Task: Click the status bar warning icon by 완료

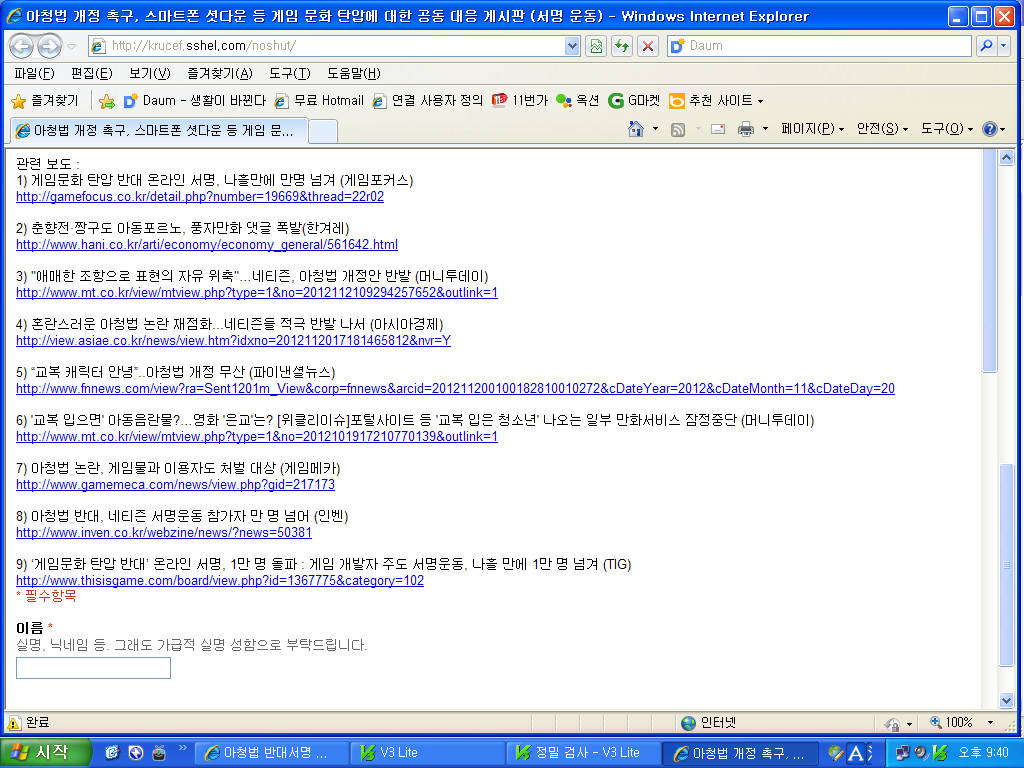Action: tap(14, 723)
